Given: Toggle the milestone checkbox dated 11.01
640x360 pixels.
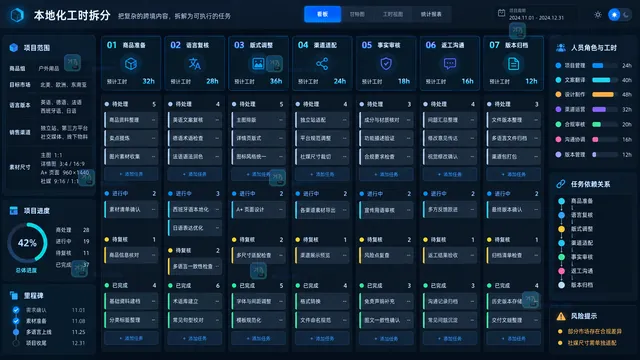Looking at the screenshot, I should (x=16, y=310).
